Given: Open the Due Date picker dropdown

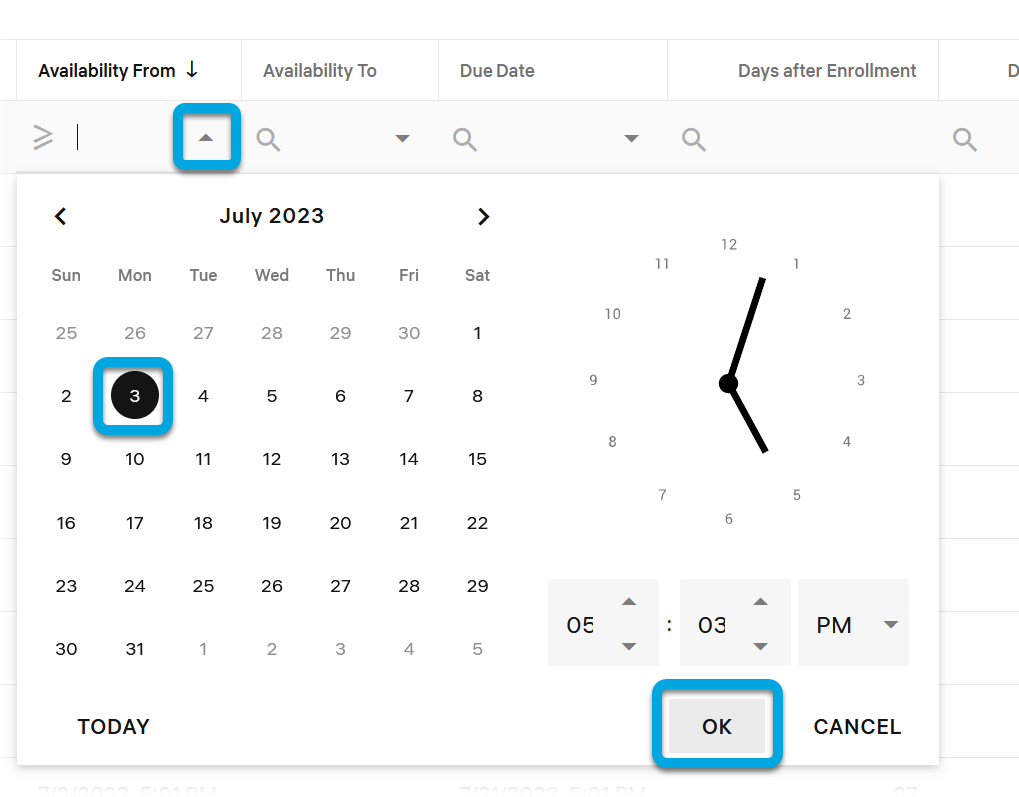Looking at the screenshot, I should 631,139.
